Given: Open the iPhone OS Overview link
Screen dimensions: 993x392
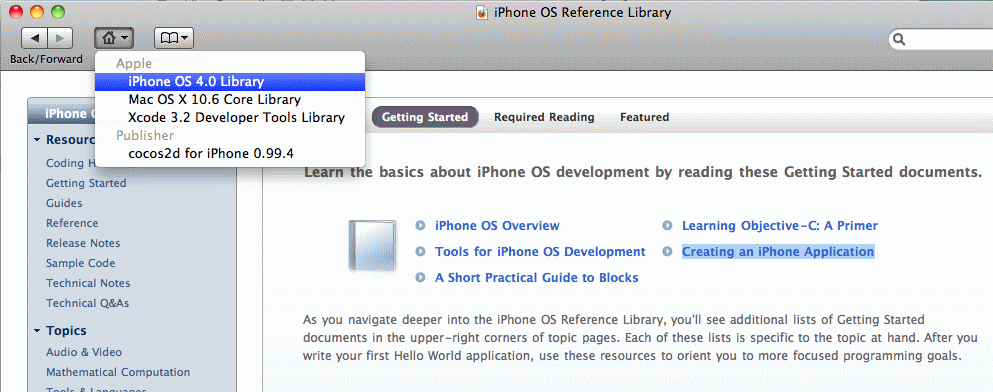Looking at the screenshot, I should [497, 225].
